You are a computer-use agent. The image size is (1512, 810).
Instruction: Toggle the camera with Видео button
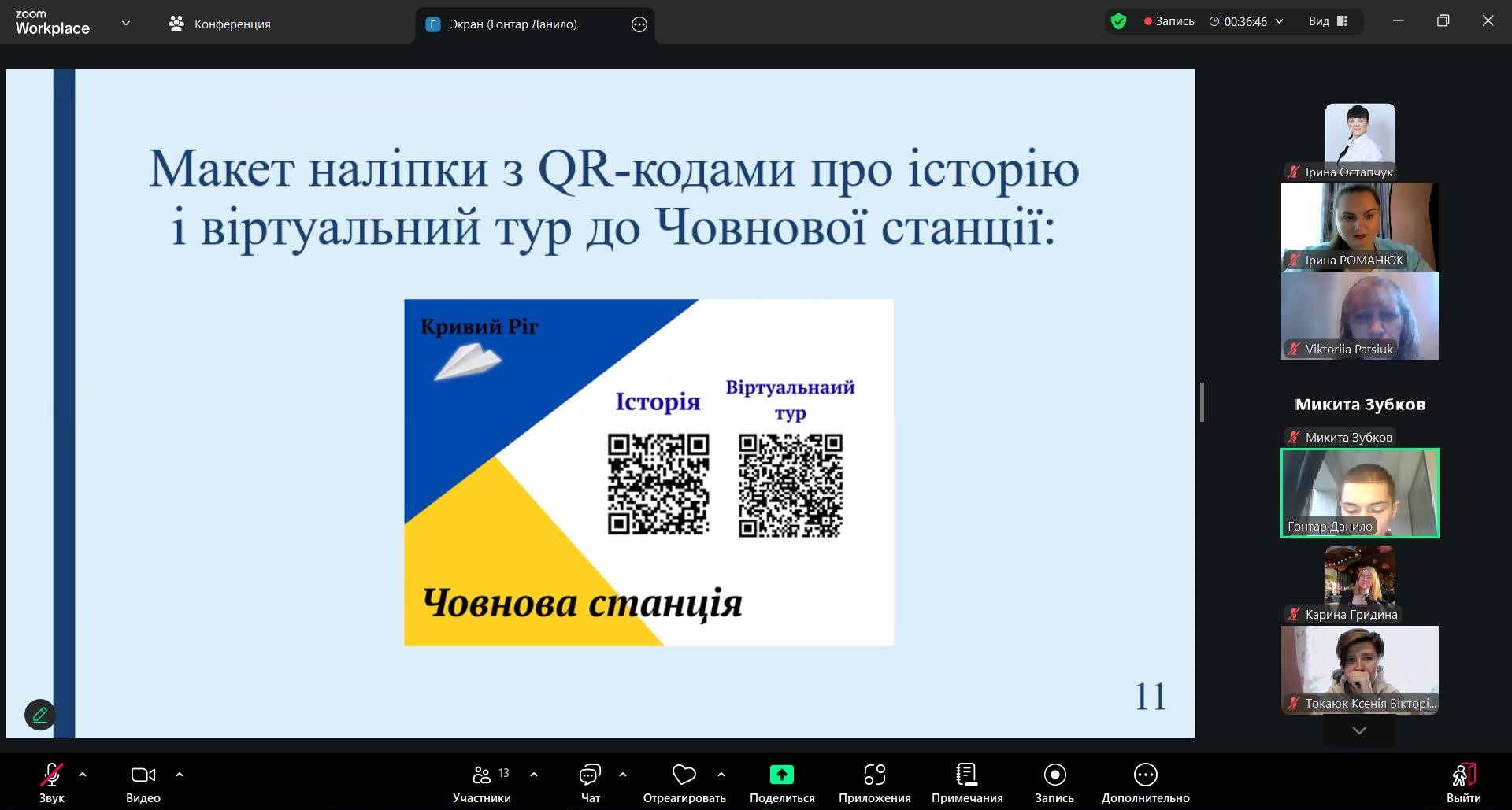[143, 775]
